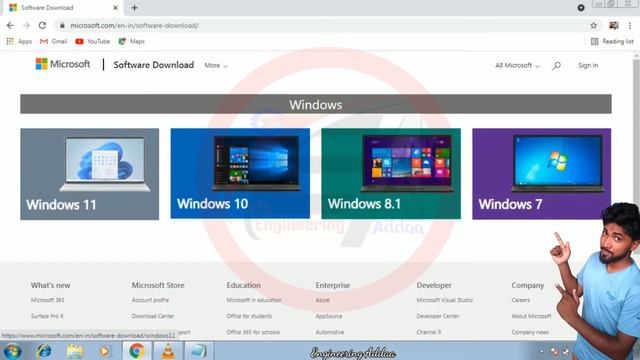
Task: Close the Software Download tab
Action: [x=115, y=7]
